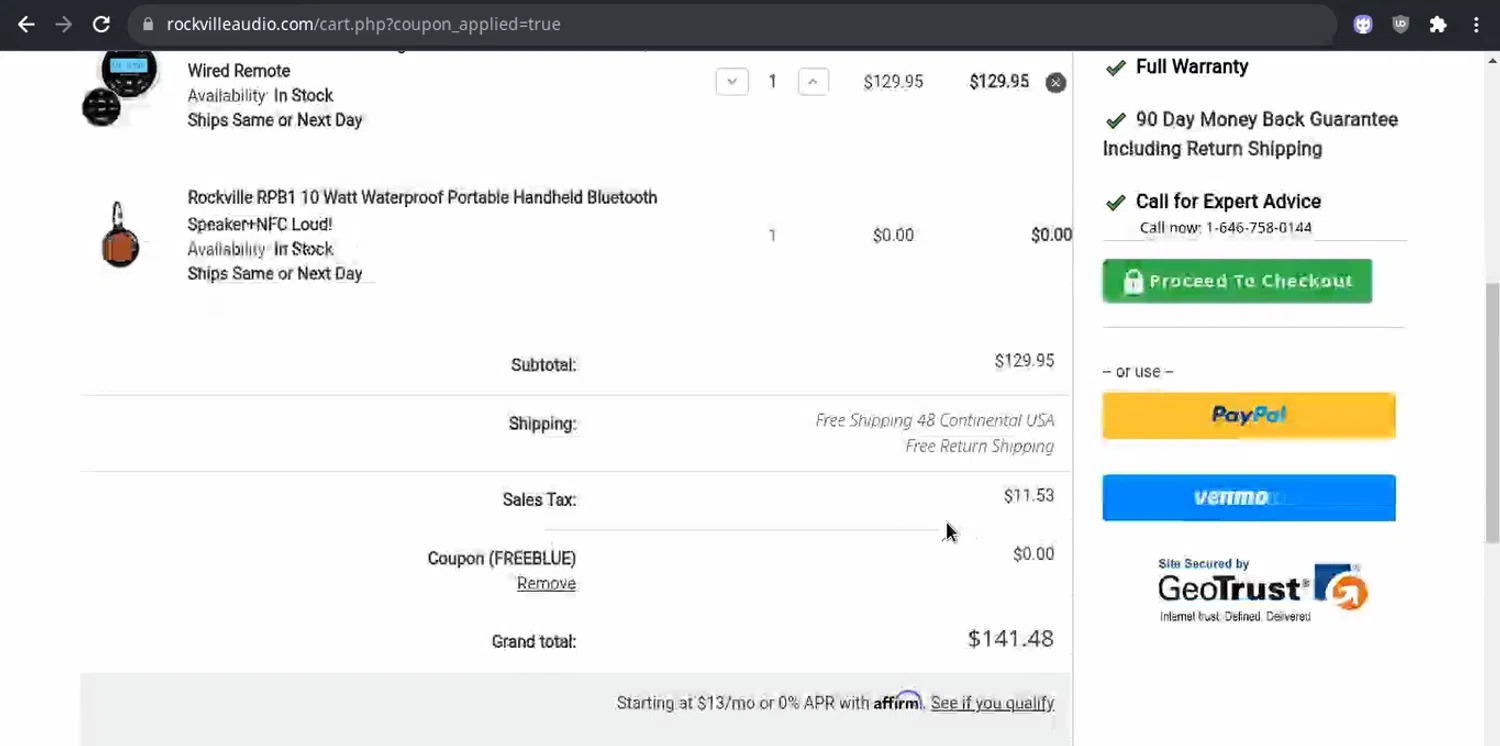Pay with the Venmo button
This screenshot has height=746, width=1500.
(x=1249, y=497)
